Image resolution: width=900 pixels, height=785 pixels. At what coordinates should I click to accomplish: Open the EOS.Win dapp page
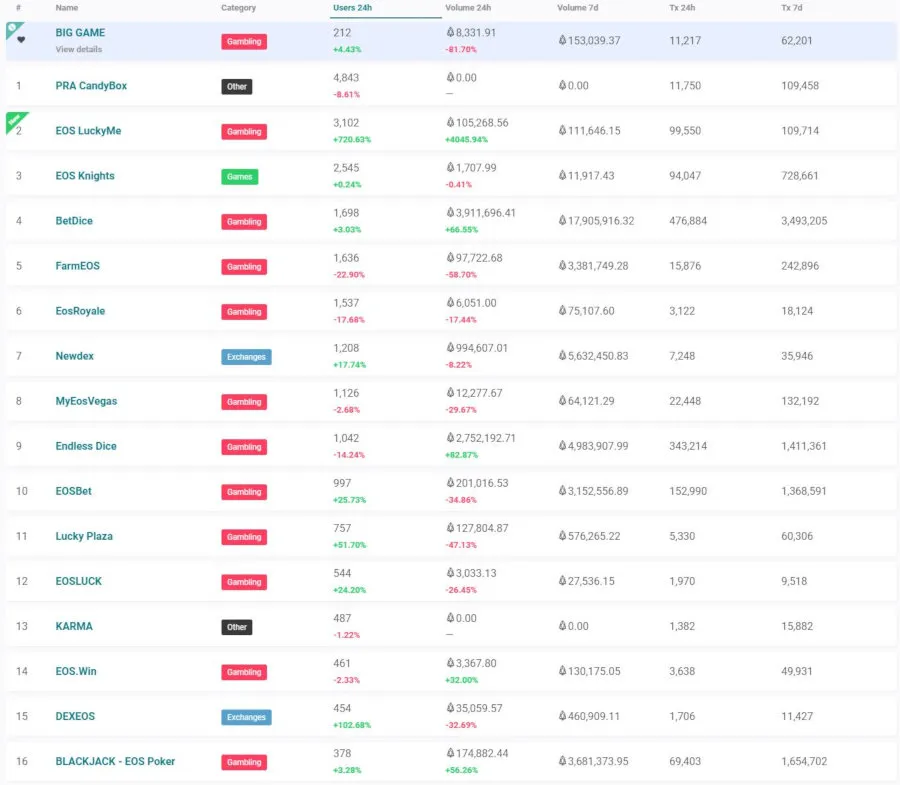(x=76, y=671)
